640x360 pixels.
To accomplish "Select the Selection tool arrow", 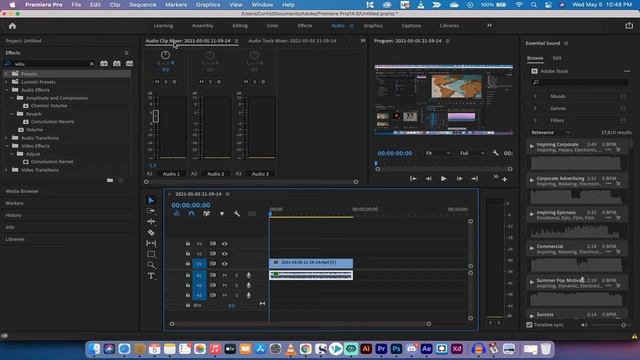I will point(151,200).
